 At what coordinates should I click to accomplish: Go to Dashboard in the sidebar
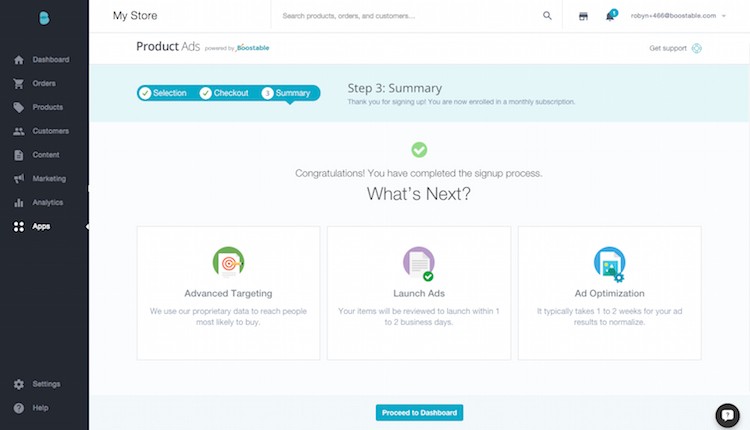click(51, 60)
